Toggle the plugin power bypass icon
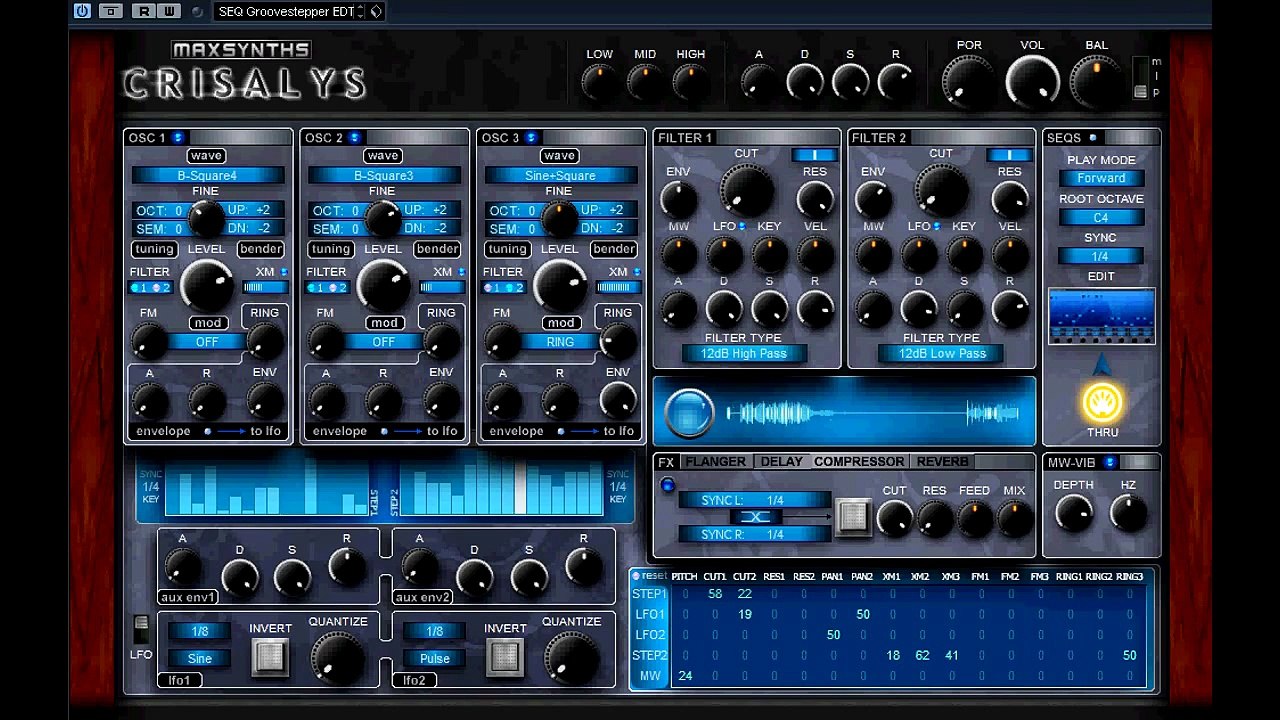Viewport: 1280px width, 720px height. pos(82,11)
